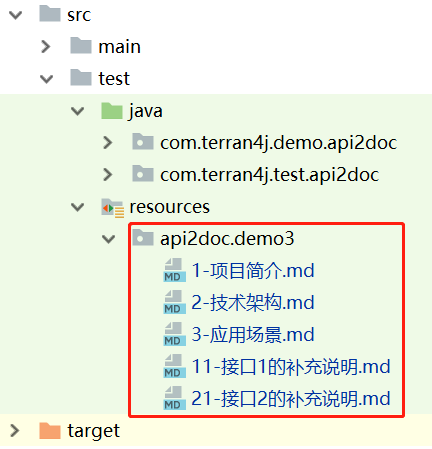Select the resources folder label
Viewport: 432px width, 449px height.
(170, 207)
